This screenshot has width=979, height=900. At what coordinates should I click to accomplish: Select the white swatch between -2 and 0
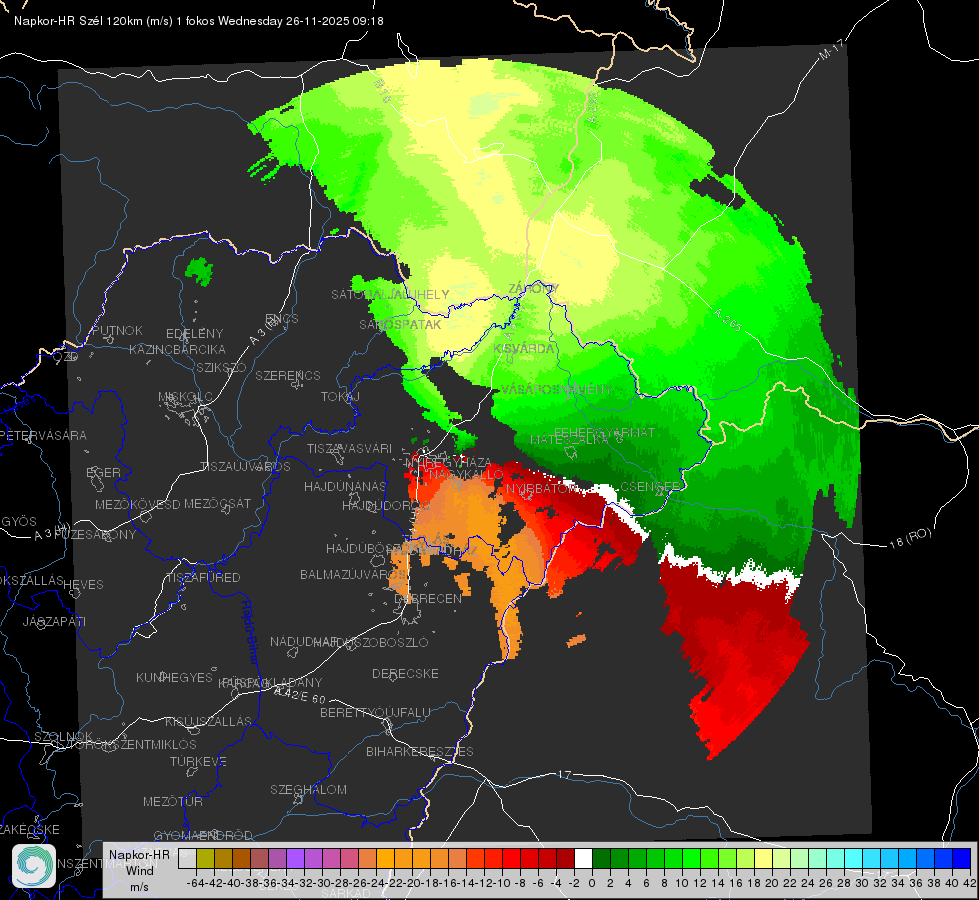coord(583,858)
